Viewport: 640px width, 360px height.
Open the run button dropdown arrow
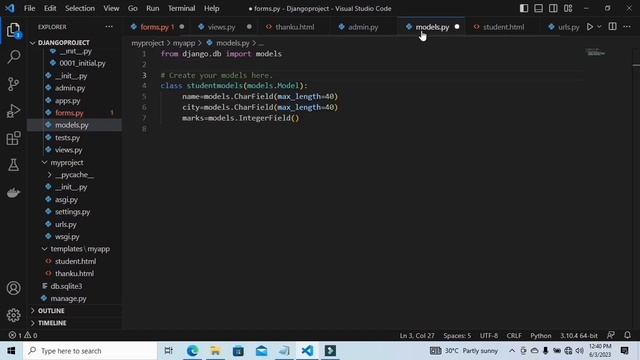click(599, 27)
